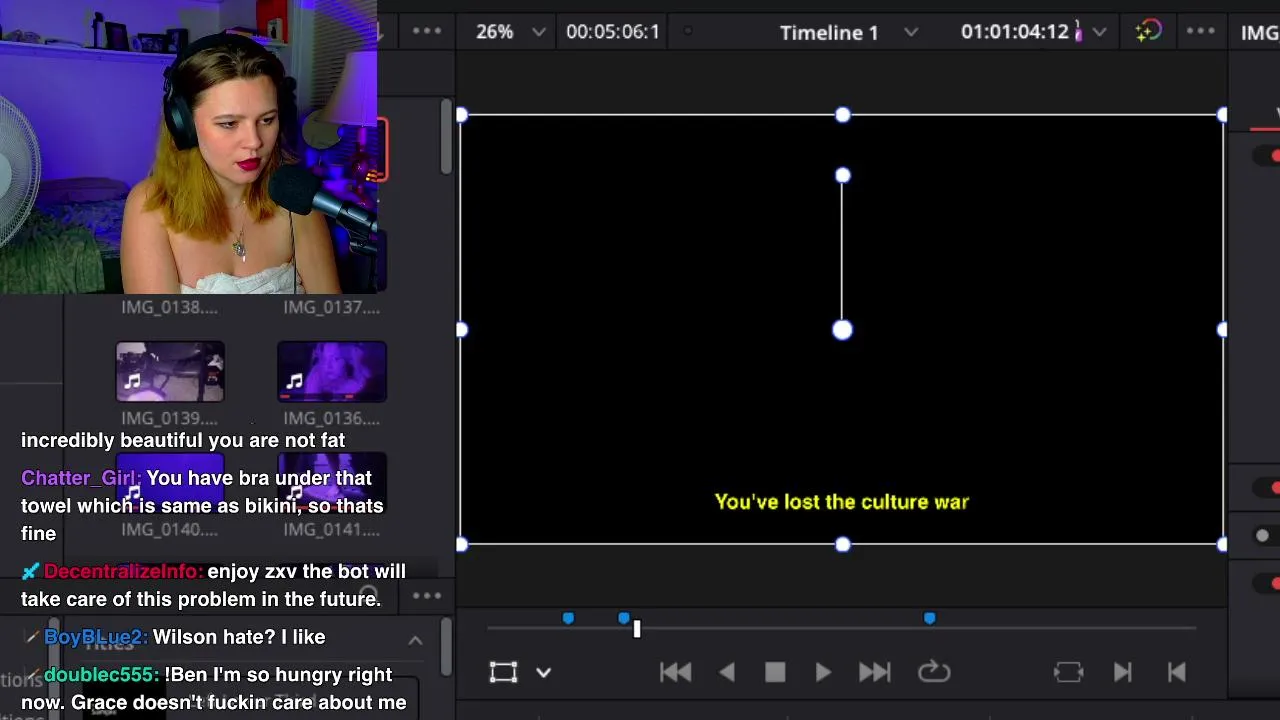Open the transform overlay mode dropdown arrow
The width and height of the screenshot is (1280, 720).
tap(543, 673)
